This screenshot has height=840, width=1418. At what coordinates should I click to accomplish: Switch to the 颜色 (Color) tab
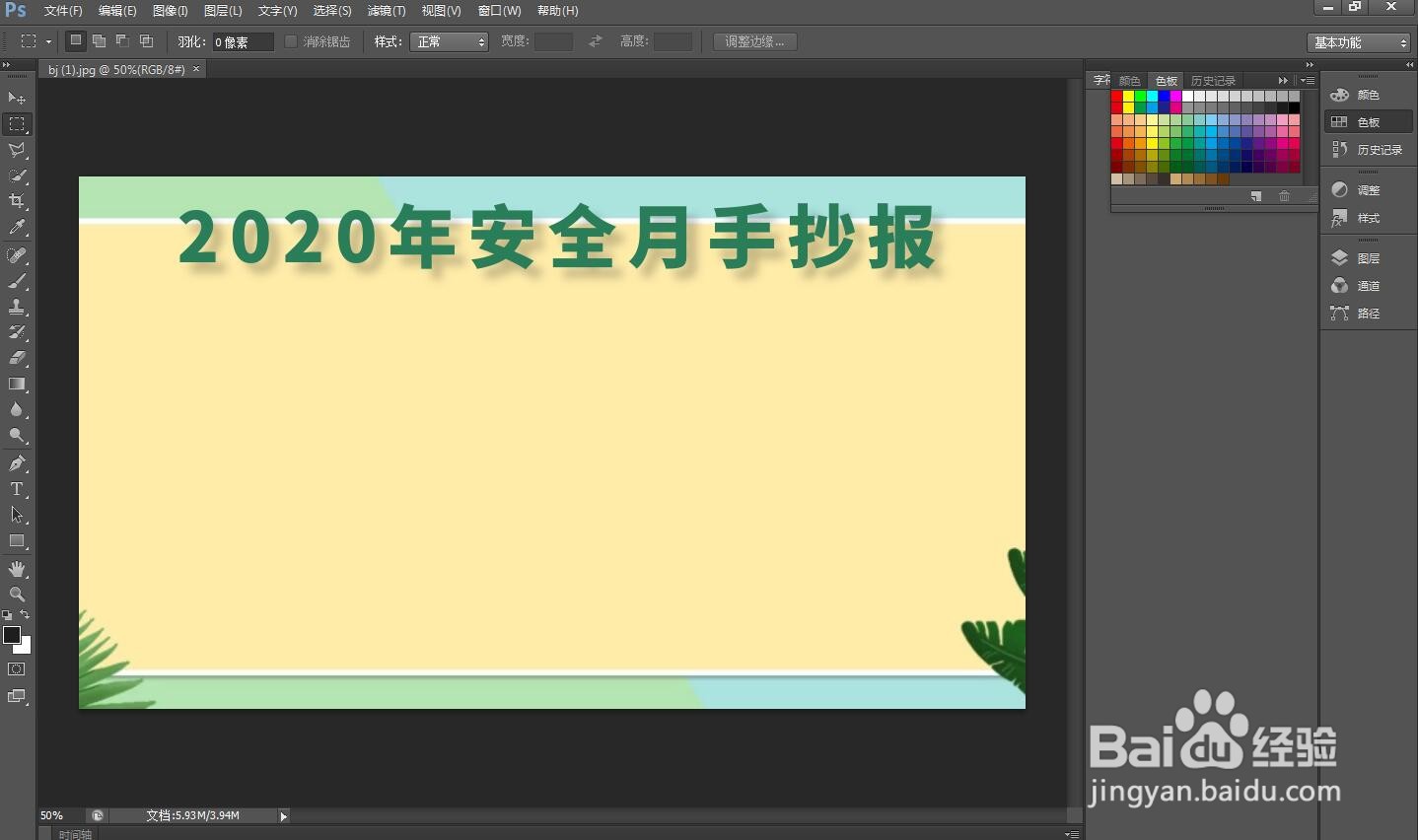(1129, 80)
